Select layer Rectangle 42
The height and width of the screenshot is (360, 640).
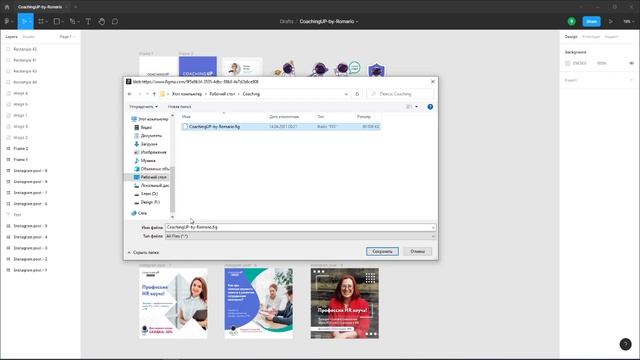pyautogui.click(x=25, y=49)
